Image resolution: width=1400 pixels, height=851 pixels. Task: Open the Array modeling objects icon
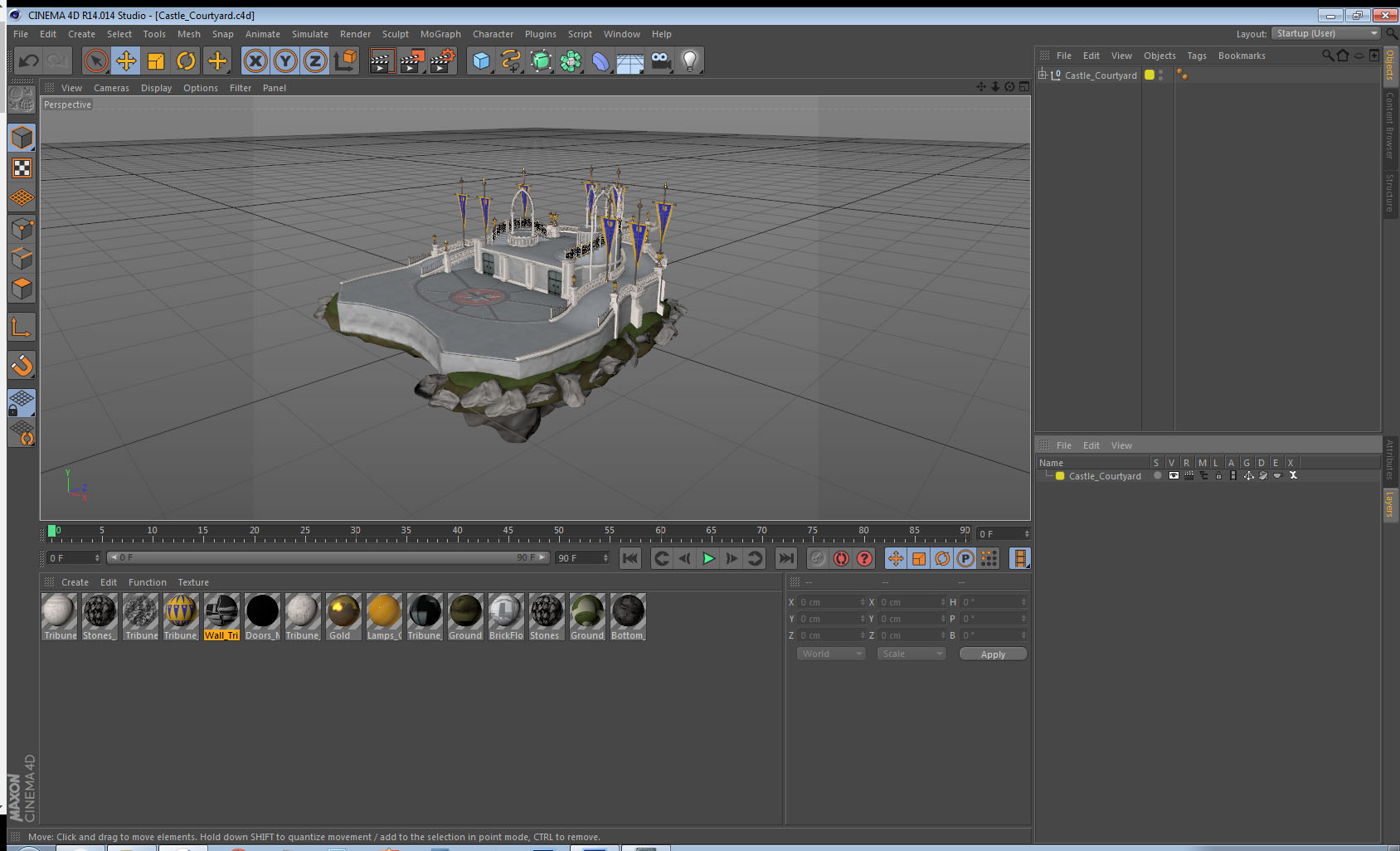pos(571,61)
